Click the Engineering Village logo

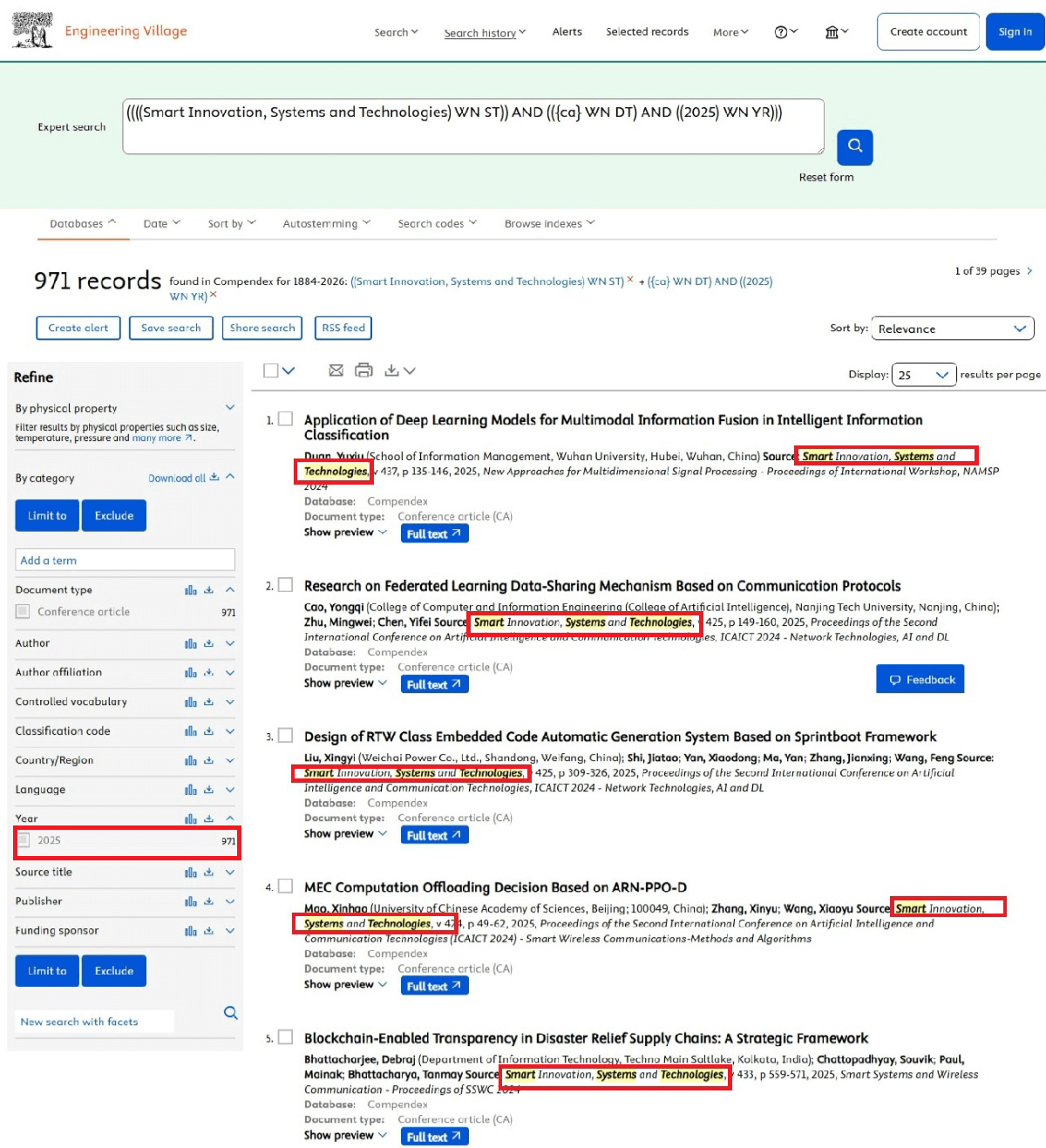pos(99,31)
